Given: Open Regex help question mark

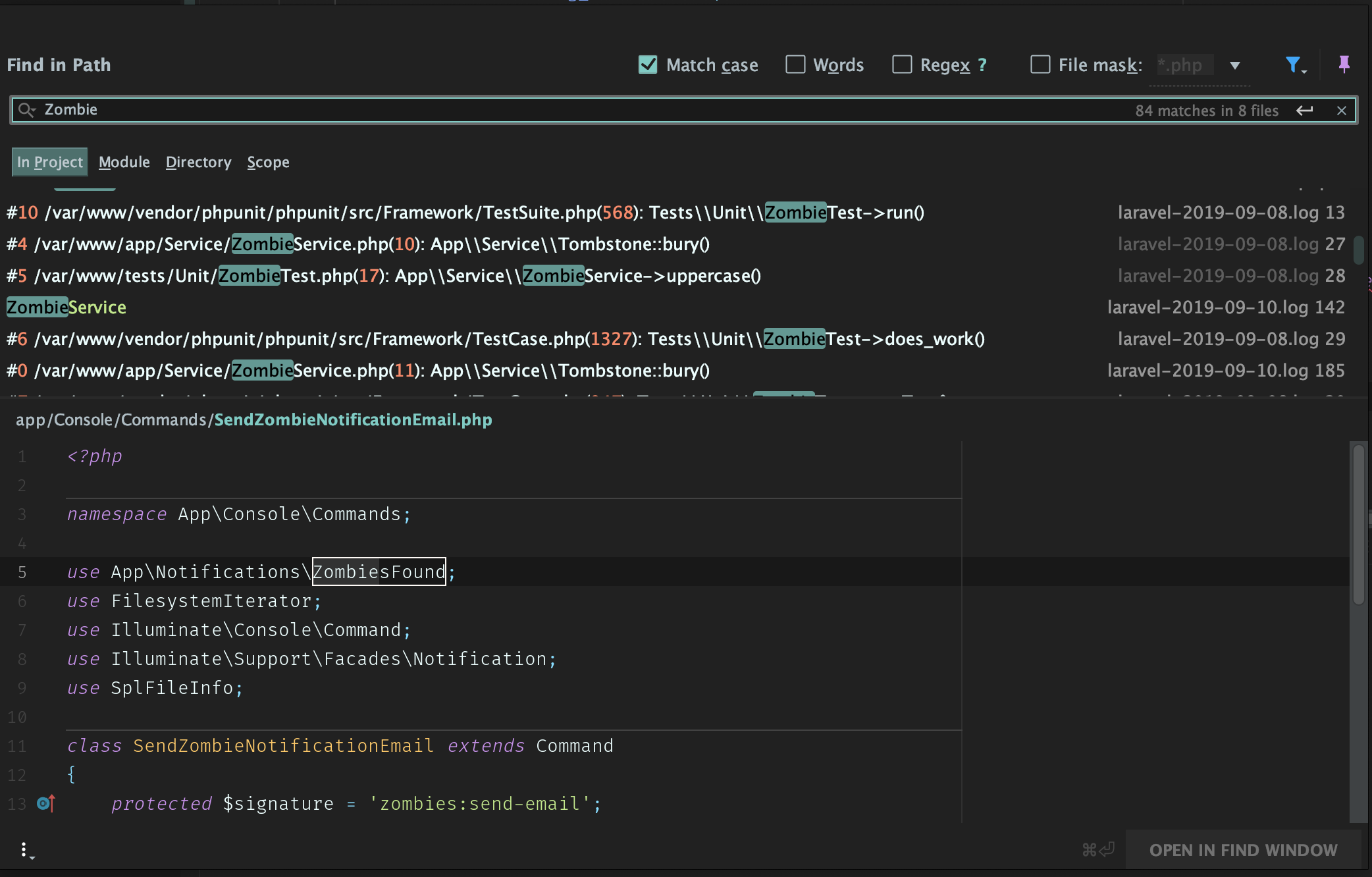Looking at the screenshot, I should (x=982, y=65).
